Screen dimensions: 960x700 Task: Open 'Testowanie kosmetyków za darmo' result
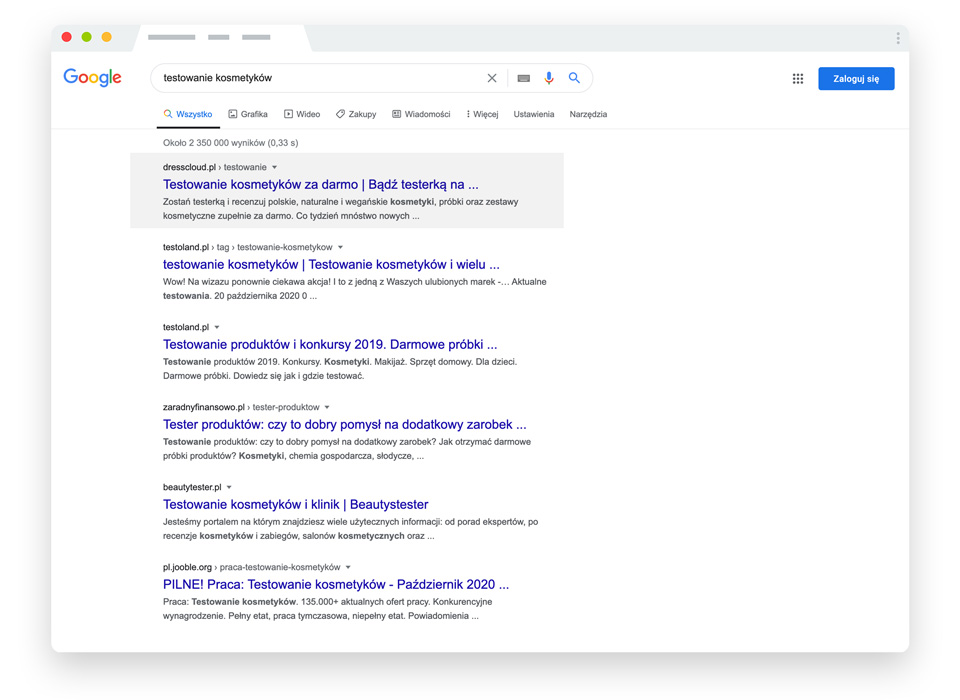321,184
